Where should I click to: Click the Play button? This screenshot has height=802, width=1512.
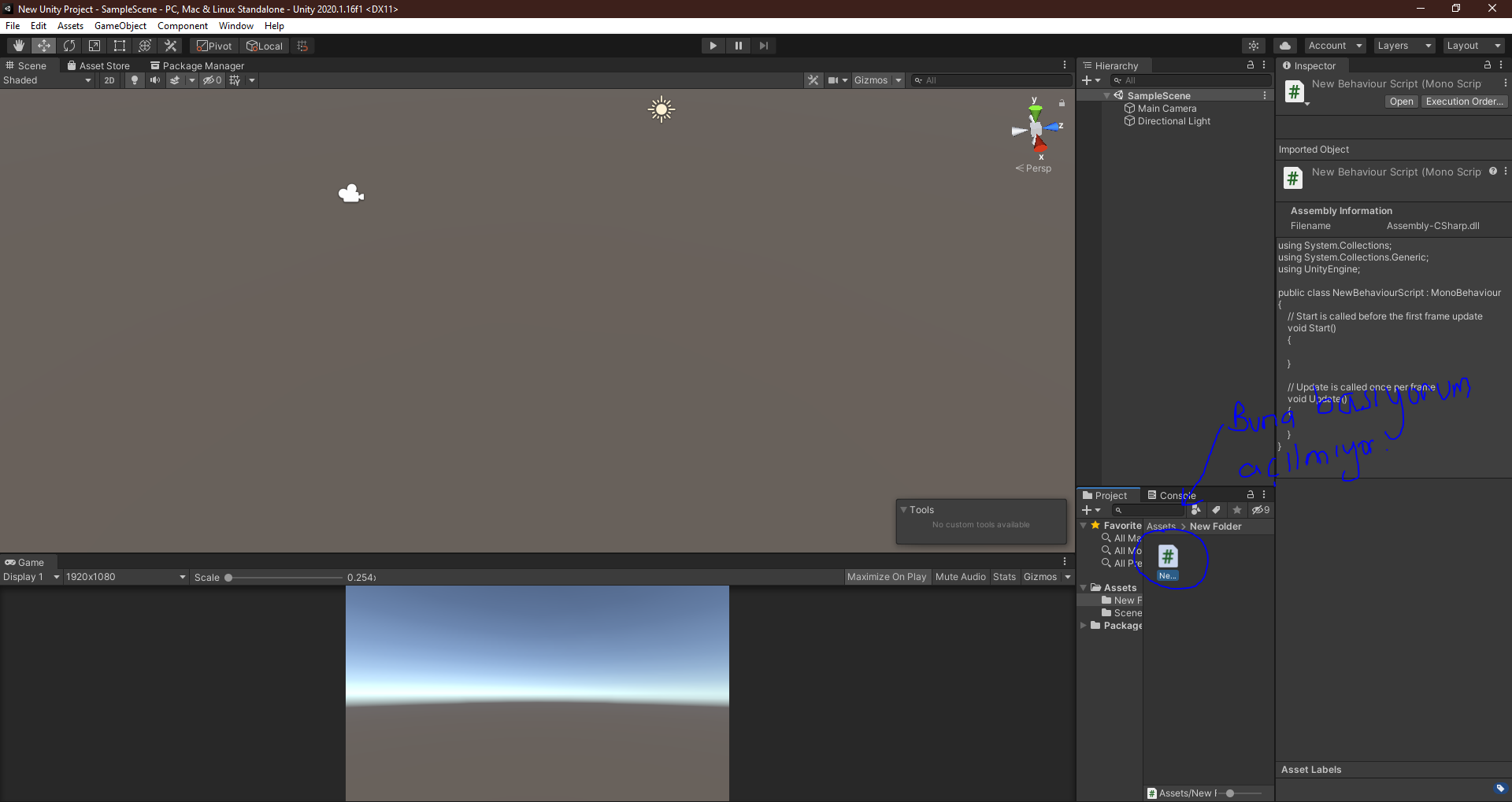click(x=713, y=46)
